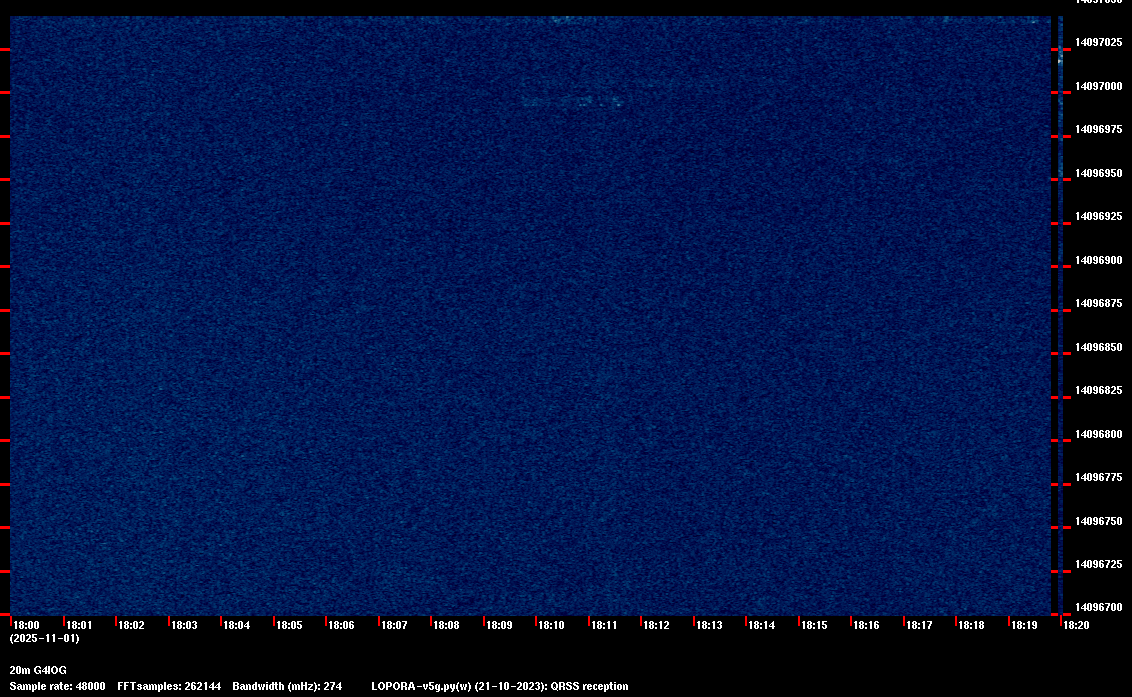Click the (2025-11-01) date text

pos(45,638)
